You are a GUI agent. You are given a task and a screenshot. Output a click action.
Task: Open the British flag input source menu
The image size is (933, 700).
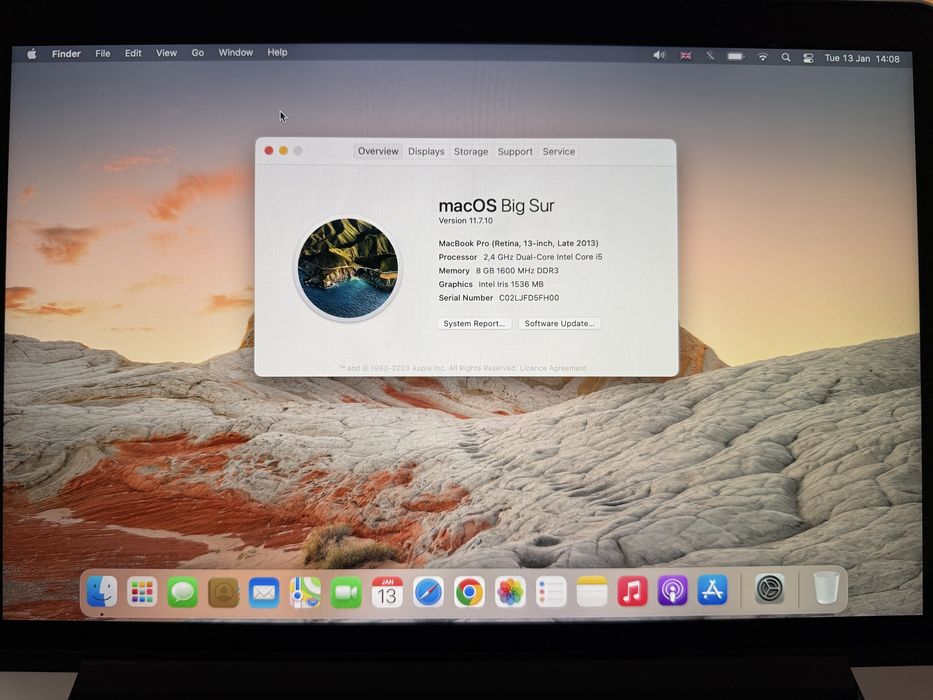685,55
